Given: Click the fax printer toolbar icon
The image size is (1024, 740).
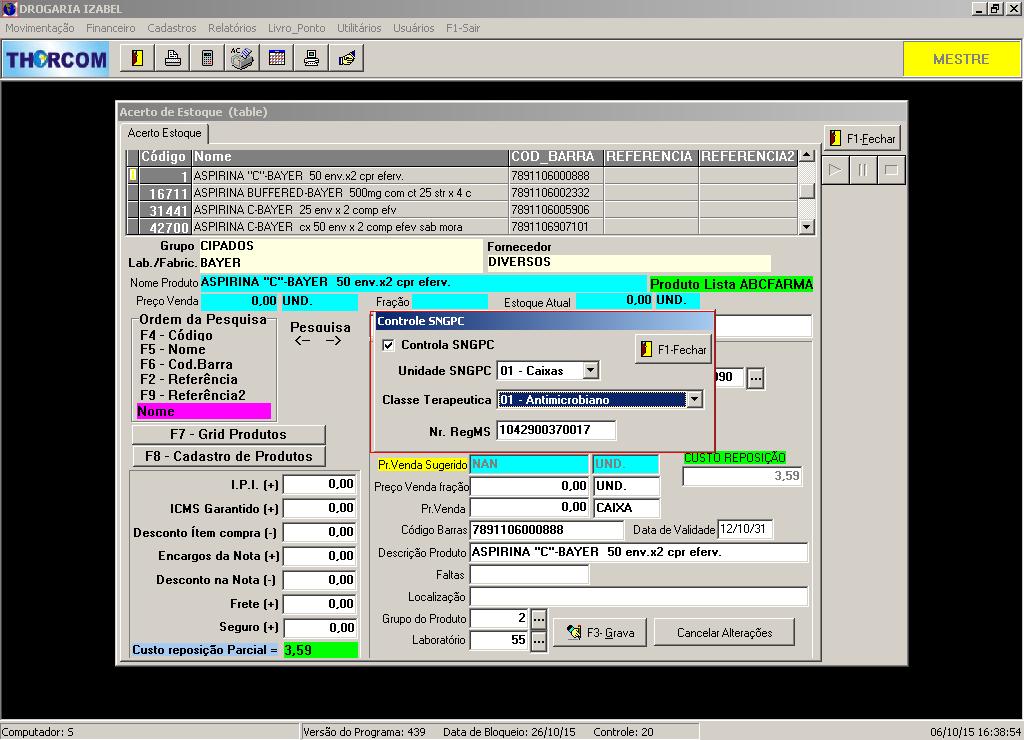Looking at the screenshot, I should coord(172,58).
